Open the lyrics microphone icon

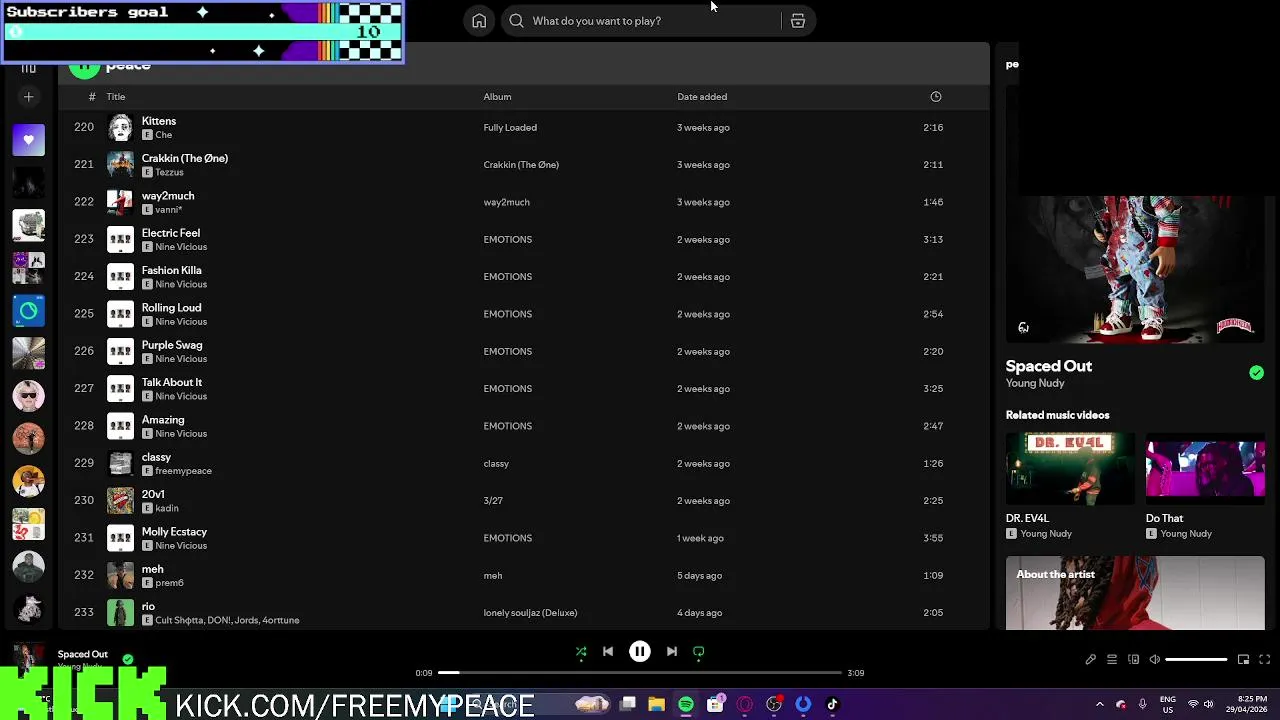tap(1091, 660)
